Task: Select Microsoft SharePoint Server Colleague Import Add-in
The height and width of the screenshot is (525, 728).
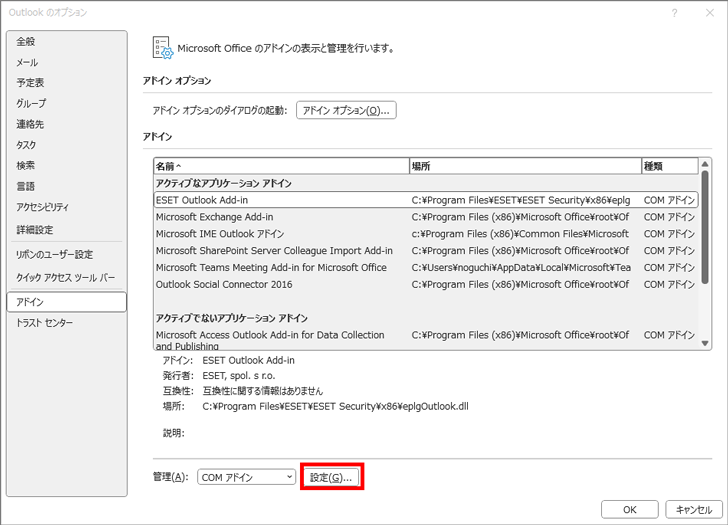Action: [x=426, y=251]
